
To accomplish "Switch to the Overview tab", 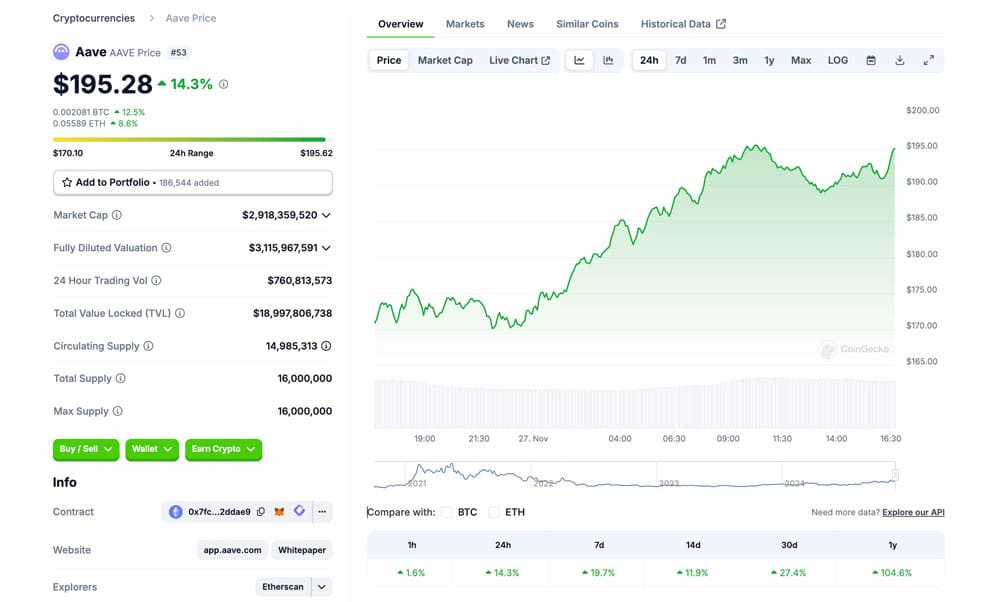I will point(400,24).
